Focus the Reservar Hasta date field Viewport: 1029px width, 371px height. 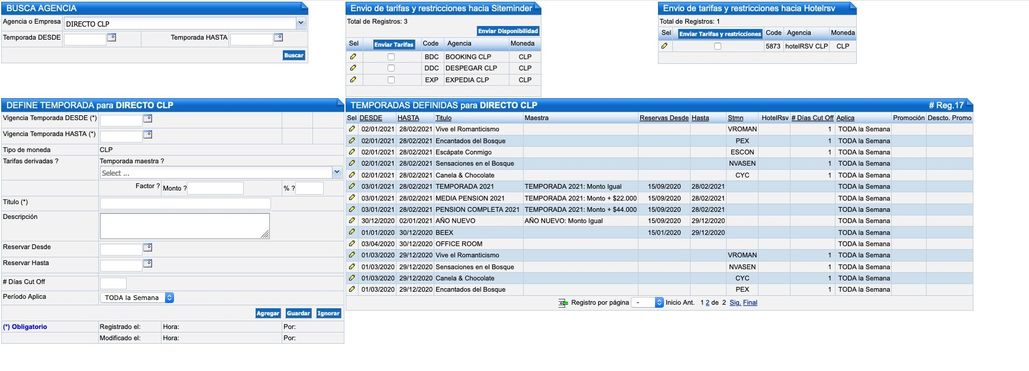[x=121, y=265]
